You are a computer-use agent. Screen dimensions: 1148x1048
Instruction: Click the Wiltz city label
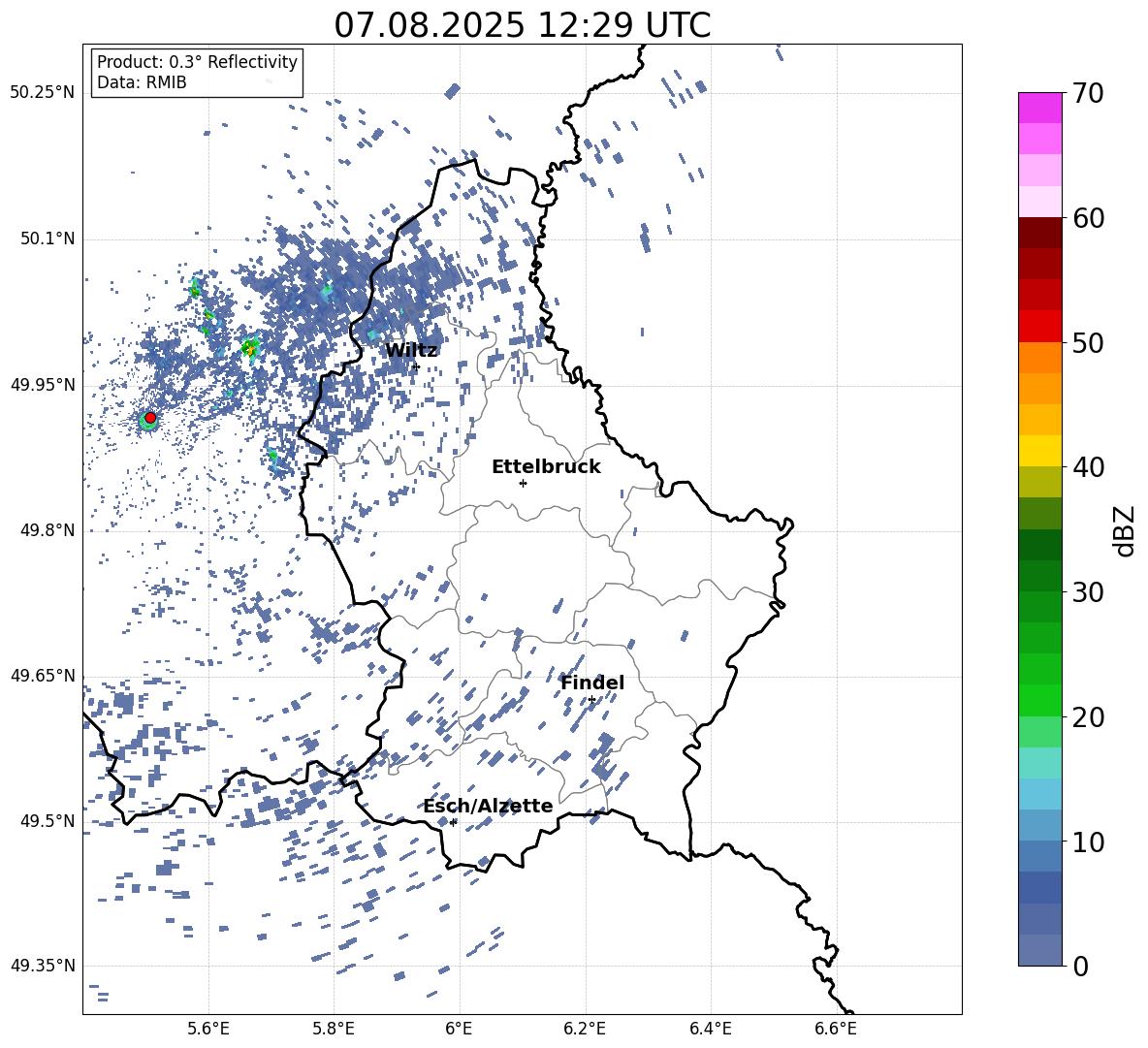[411, 351]
